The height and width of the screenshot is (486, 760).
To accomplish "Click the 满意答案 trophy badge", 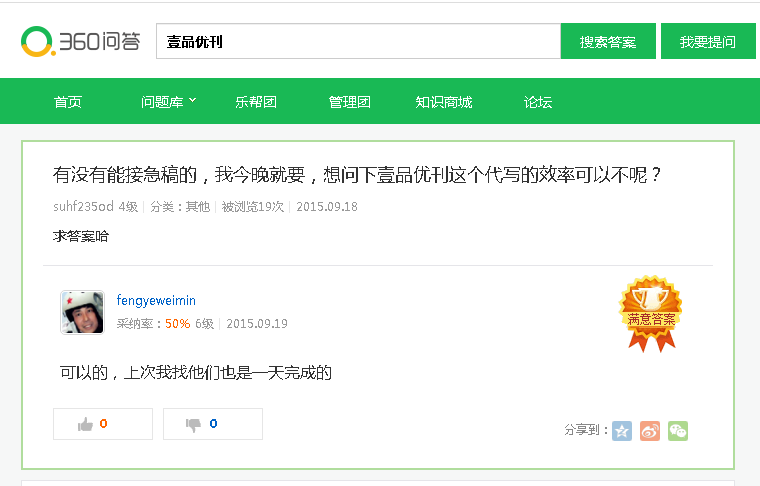I will (650, 314).
